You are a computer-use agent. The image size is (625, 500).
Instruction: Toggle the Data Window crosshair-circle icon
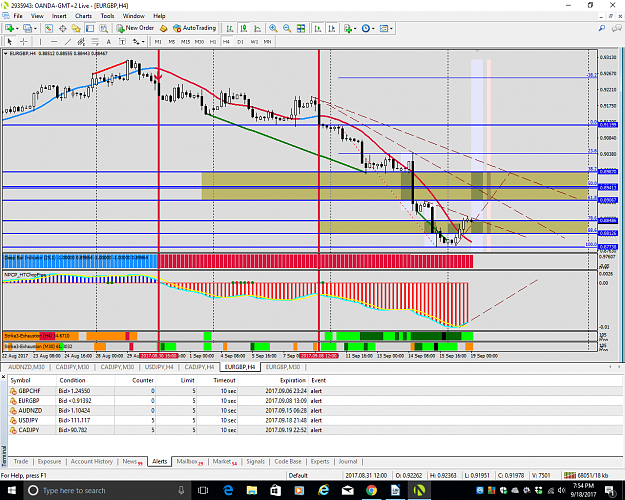pos(63,28)
